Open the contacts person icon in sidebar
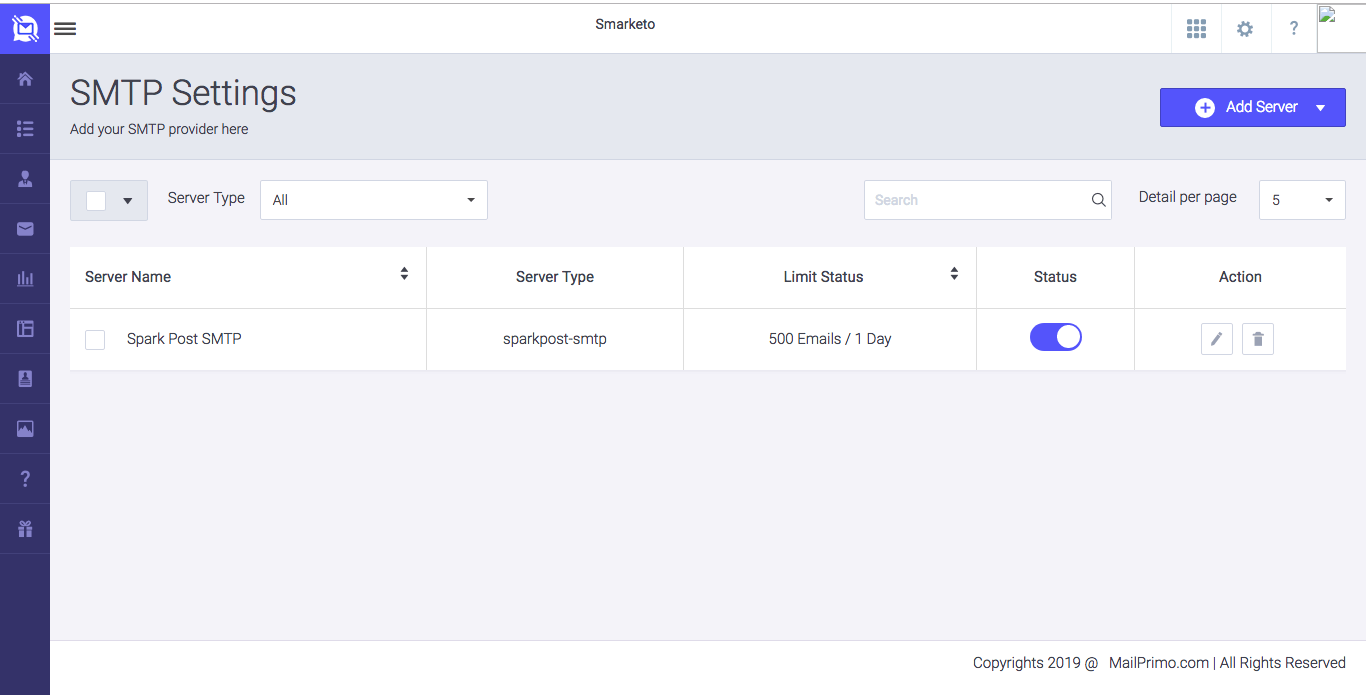1366x695 pixels. 25,179
